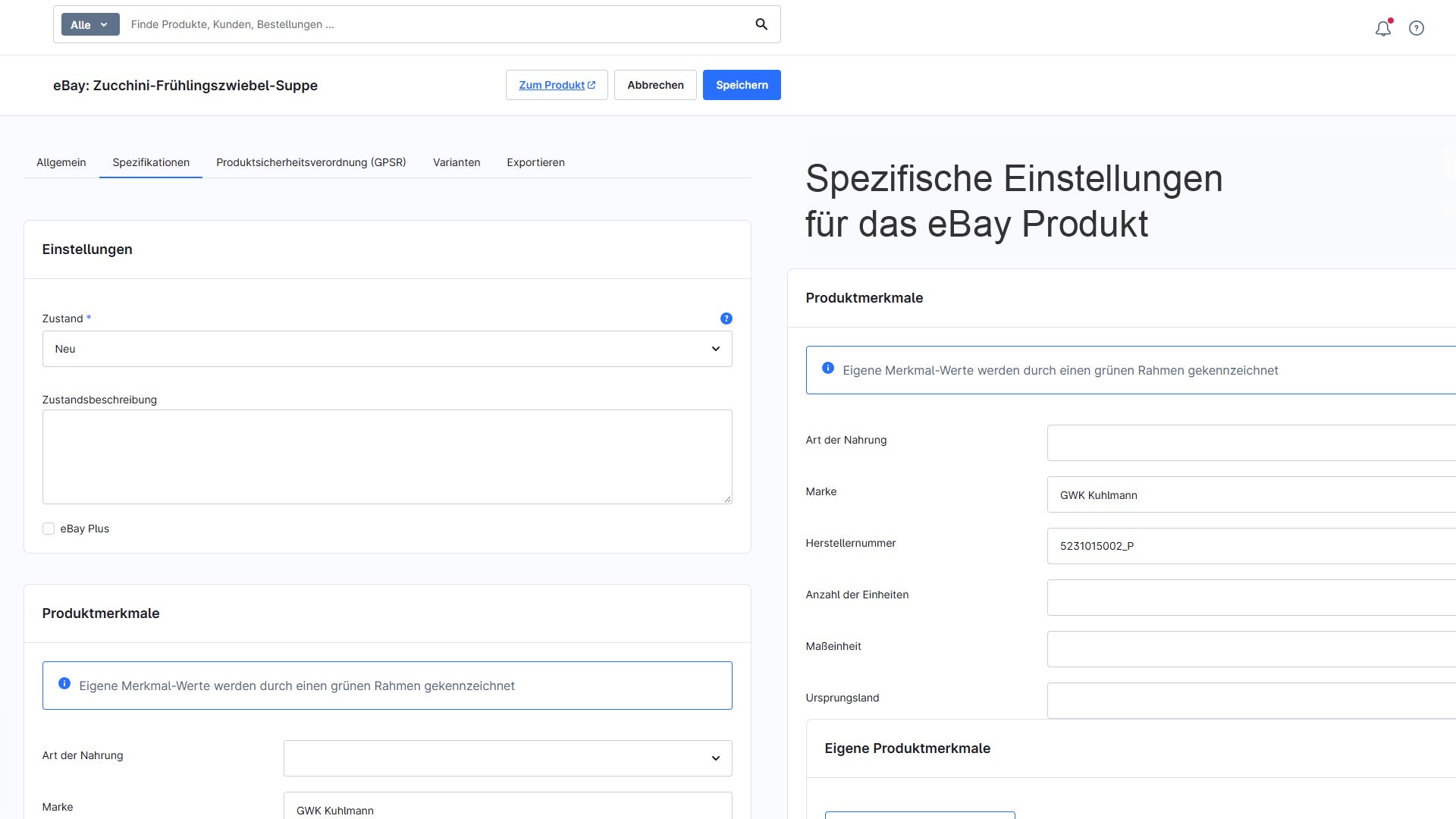The height and width of the screenshot is (819, 1456).
Task: Click the Herstellernummer field 5231015002_P
Action: [1251, 546]
